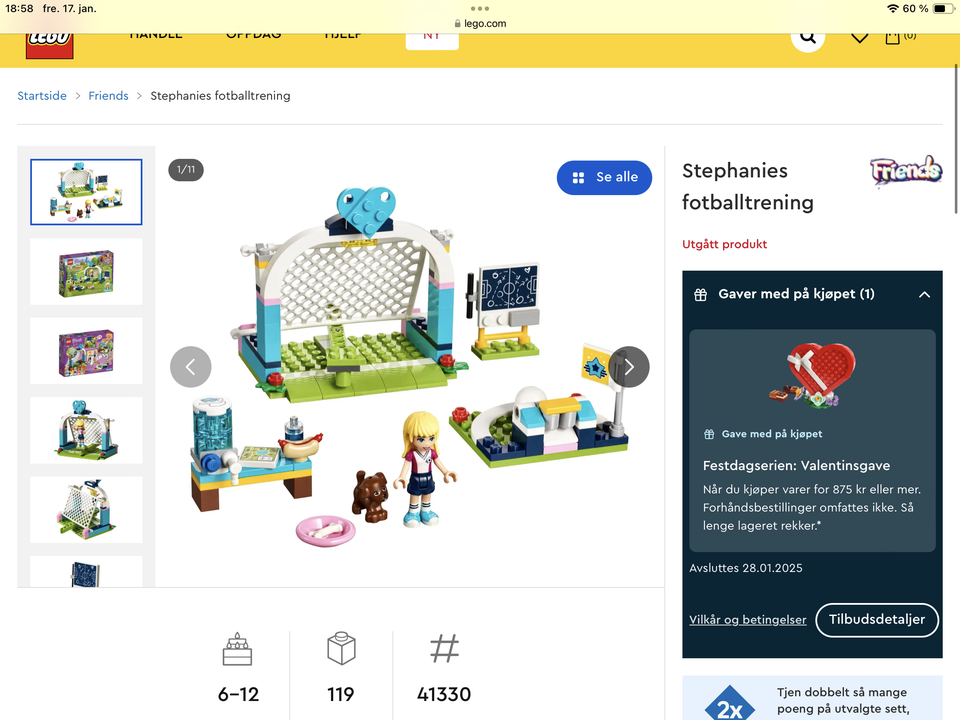
Task: Go to Startside breadcrumb
Action: [x=42, y=96]
